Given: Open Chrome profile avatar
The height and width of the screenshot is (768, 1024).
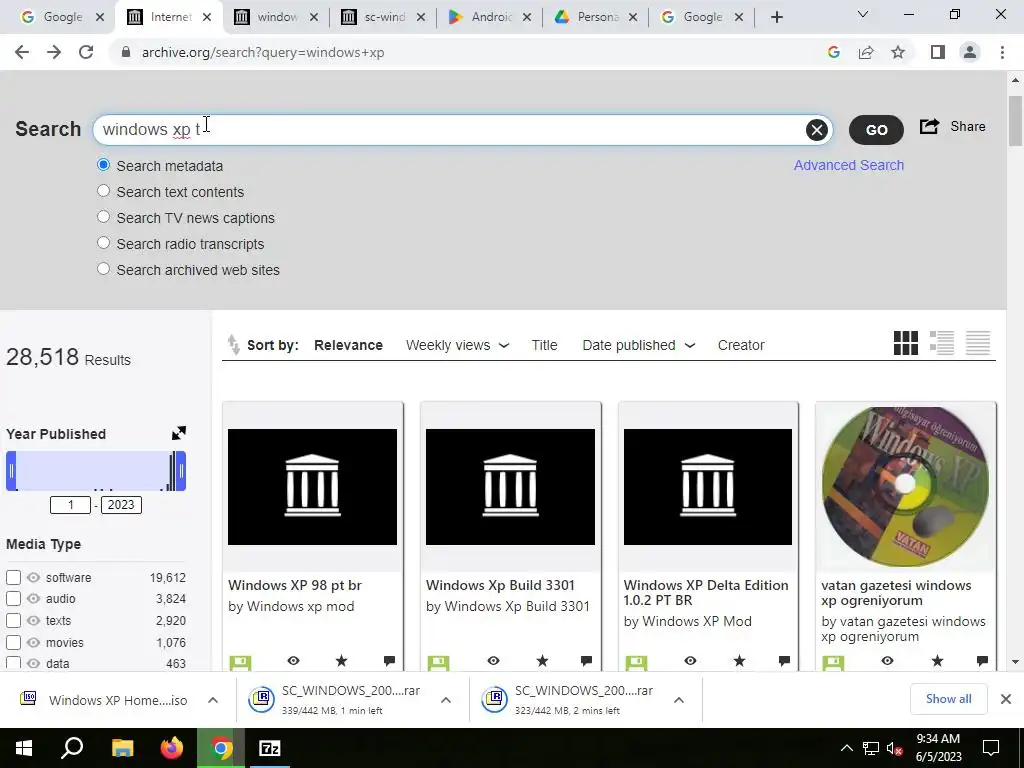Looking at the screenshot, I should tap(970, 52).
